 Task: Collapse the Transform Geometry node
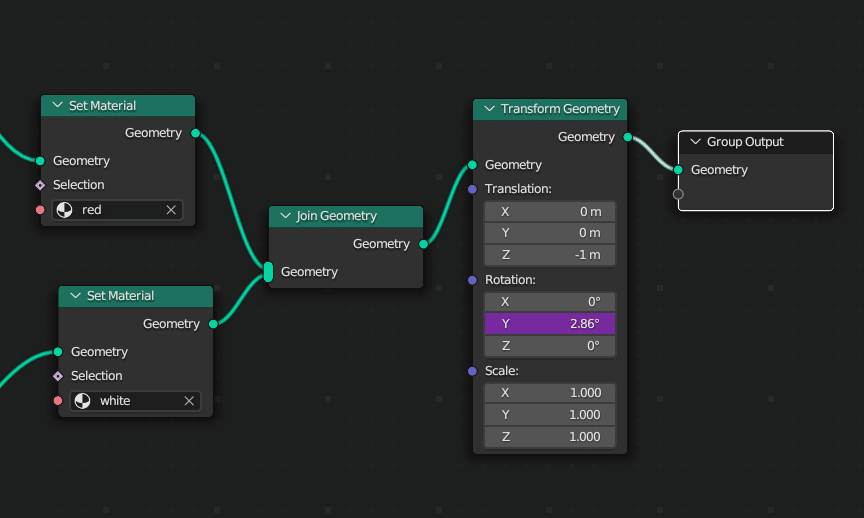(489, 109)
